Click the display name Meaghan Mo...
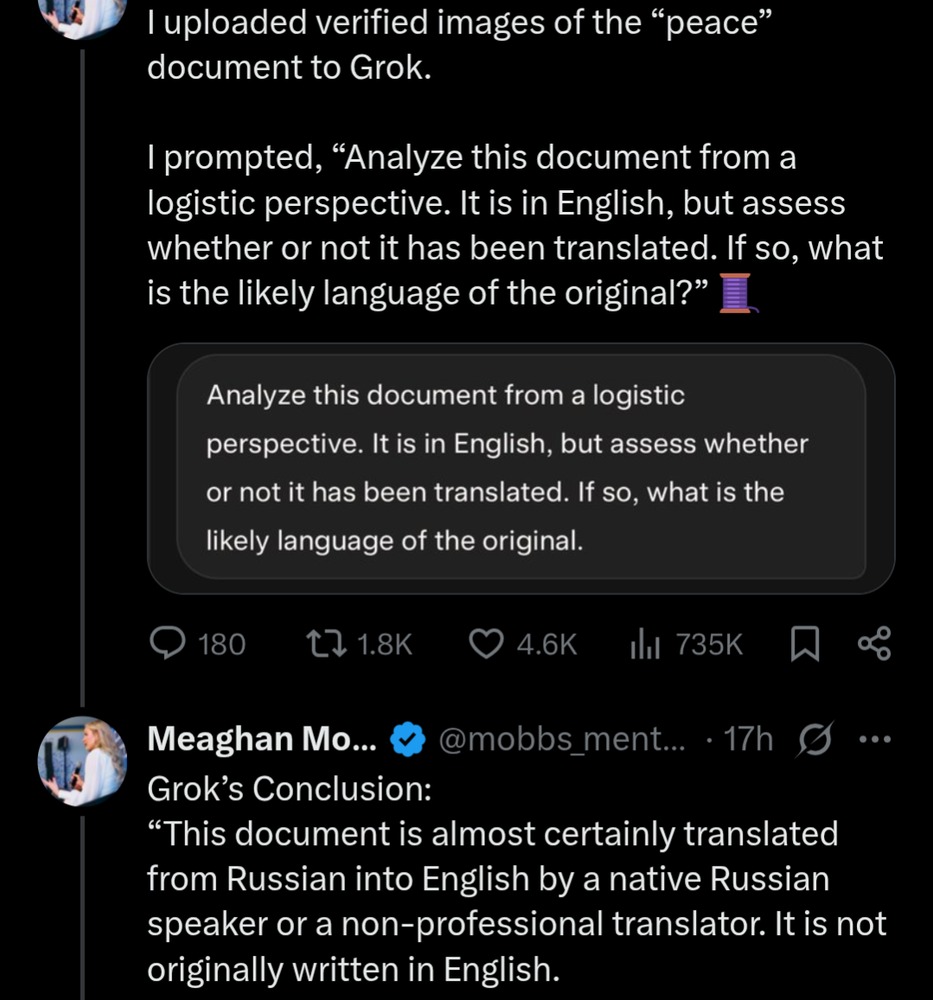This screenshot has width=933, height=1000. click(261, 740)
